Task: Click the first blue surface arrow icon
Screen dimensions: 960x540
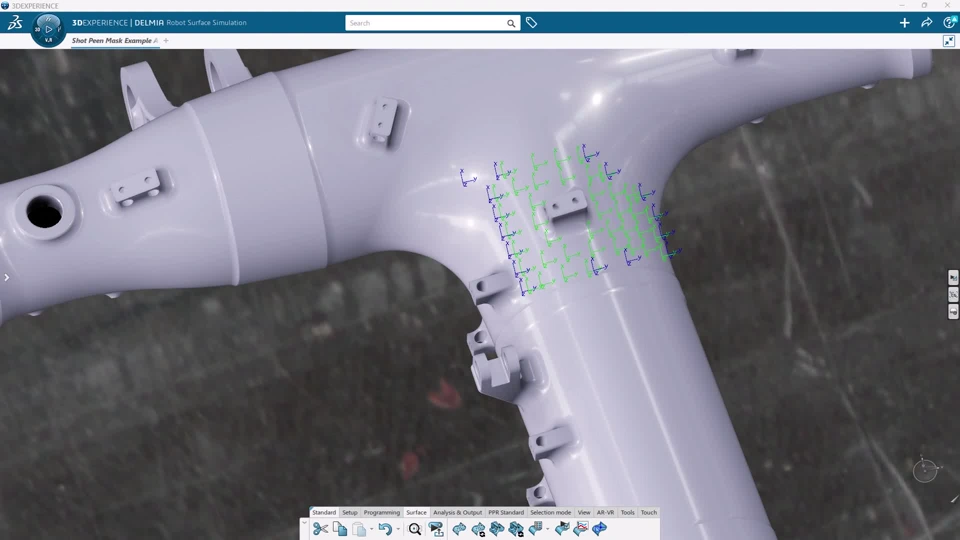Action: pyautogui.click(x=459, y=529)
